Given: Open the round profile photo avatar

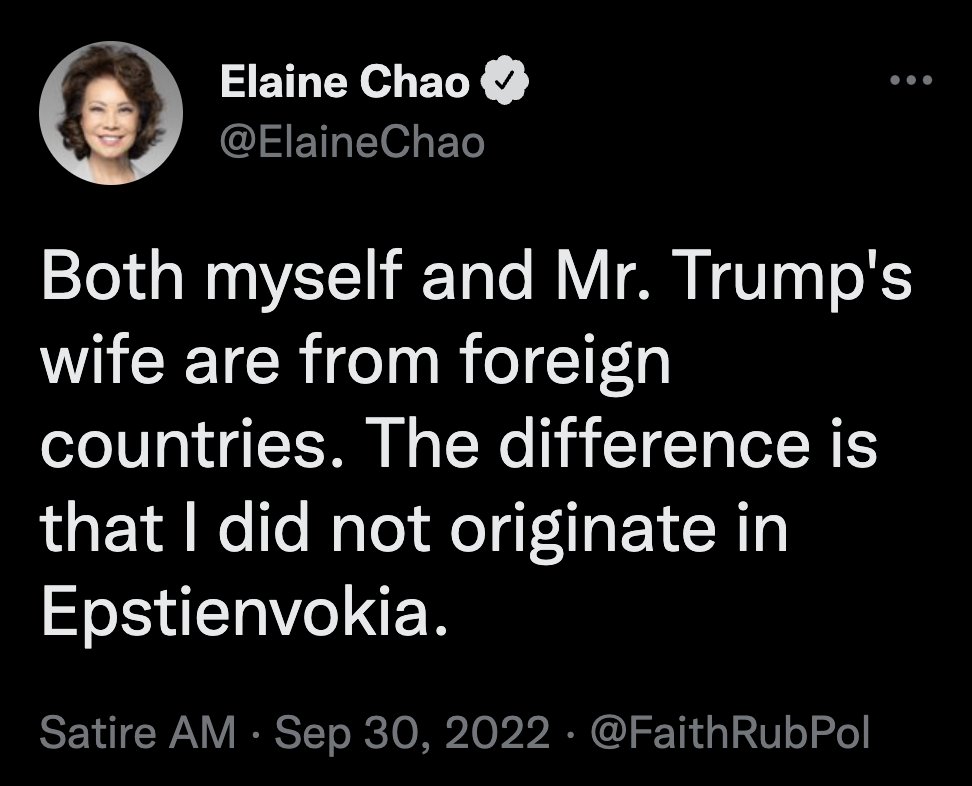Looking at the screenshot, I should pyautogui.click(x=111, y=113).
